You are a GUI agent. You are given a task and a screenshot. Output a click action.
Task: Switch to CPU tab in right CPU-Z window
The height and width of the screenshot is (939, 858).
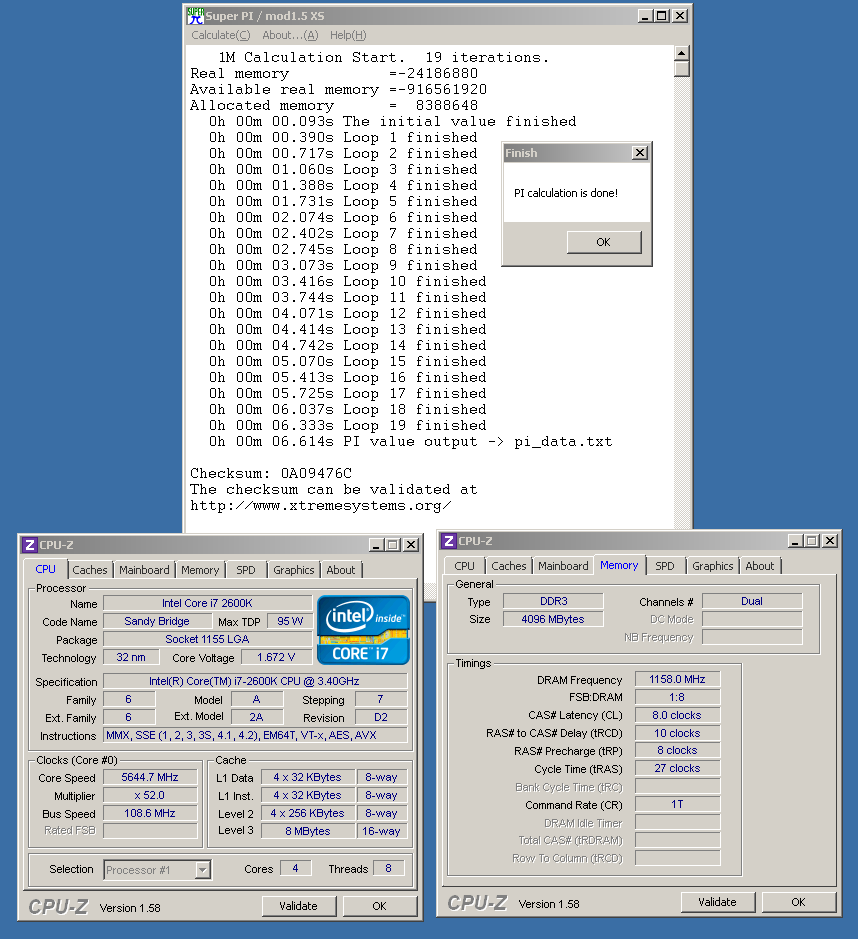click(464, 566)
